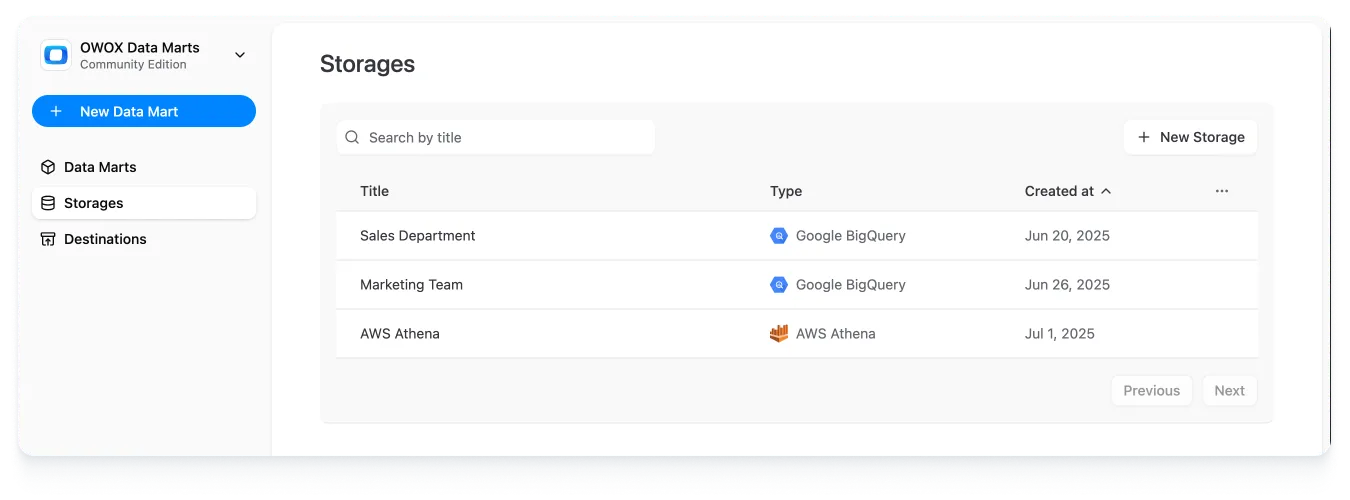Click the OWOX Data Marts logo icon
This screenshot has width=1350, height=500.
[x=56, y=55]
